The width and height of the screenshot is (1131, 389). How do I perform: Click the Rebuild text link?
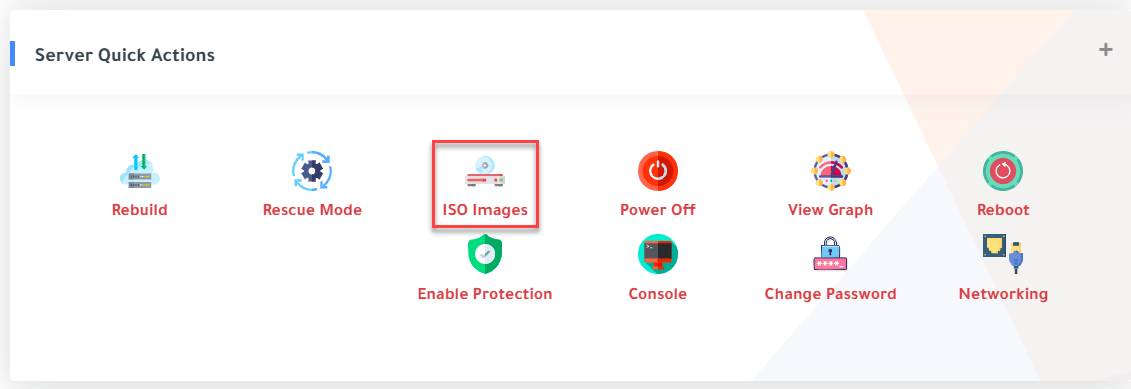point(139,210)
